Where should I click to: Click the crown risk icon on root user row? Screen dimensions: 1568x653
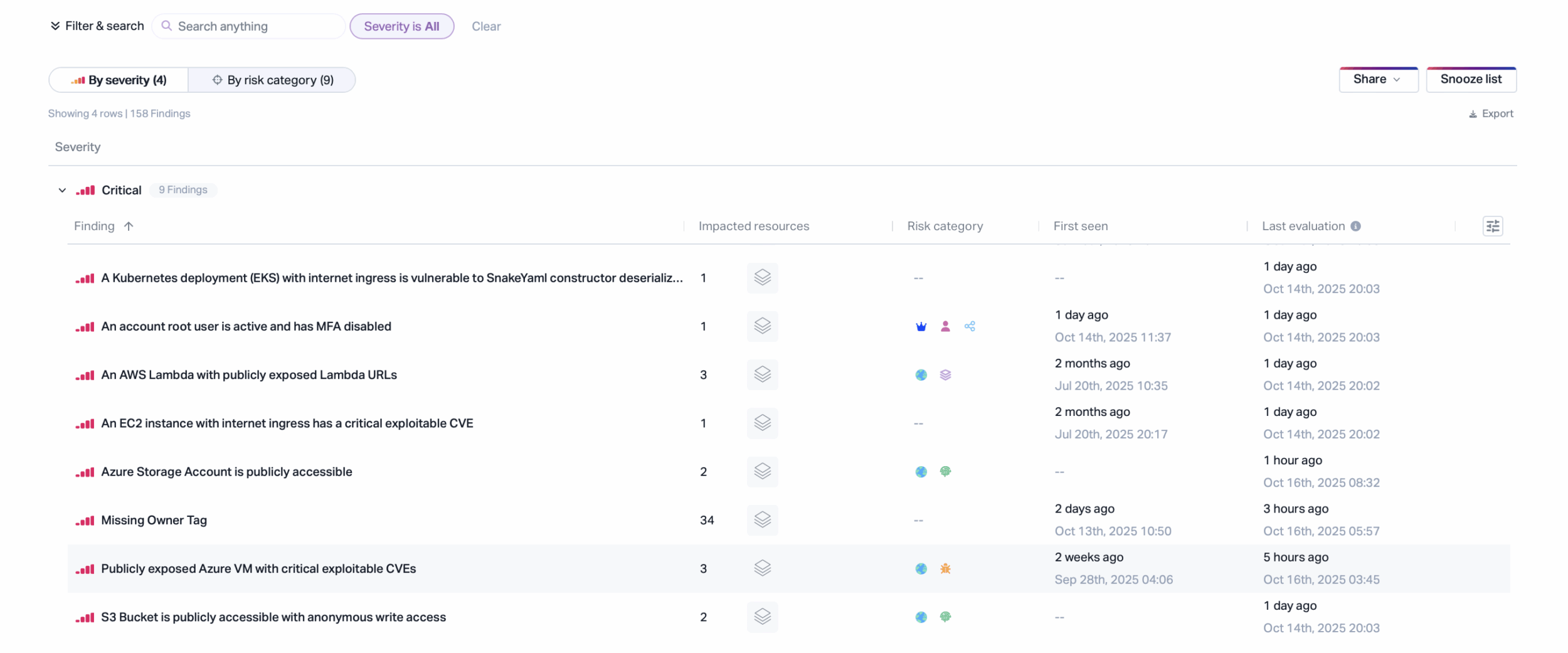tap(921, 326)
